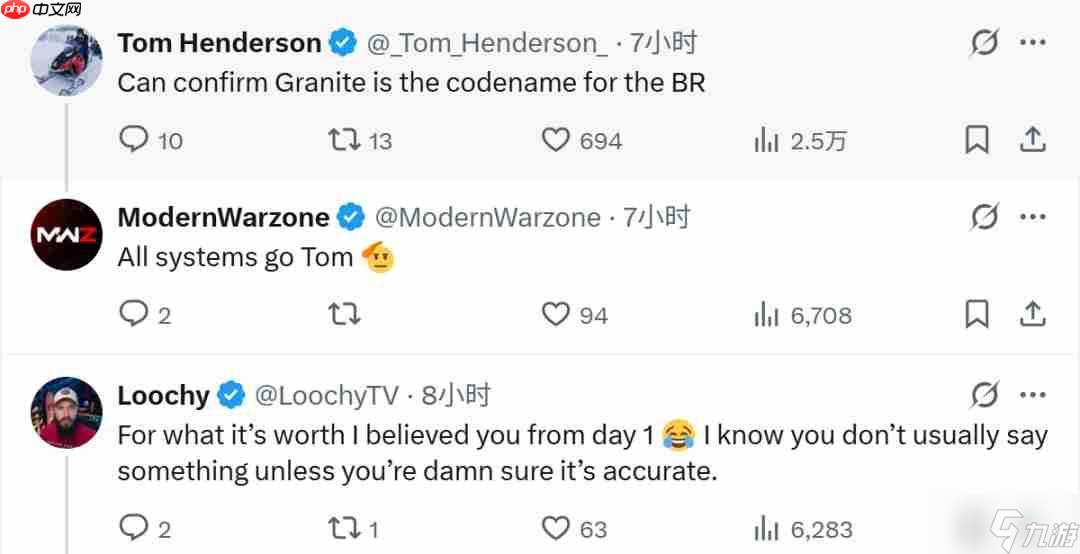1080x554 pixels.
Task: Open more options for Tom Henderson's tweet
Action: pos(1033,43)
